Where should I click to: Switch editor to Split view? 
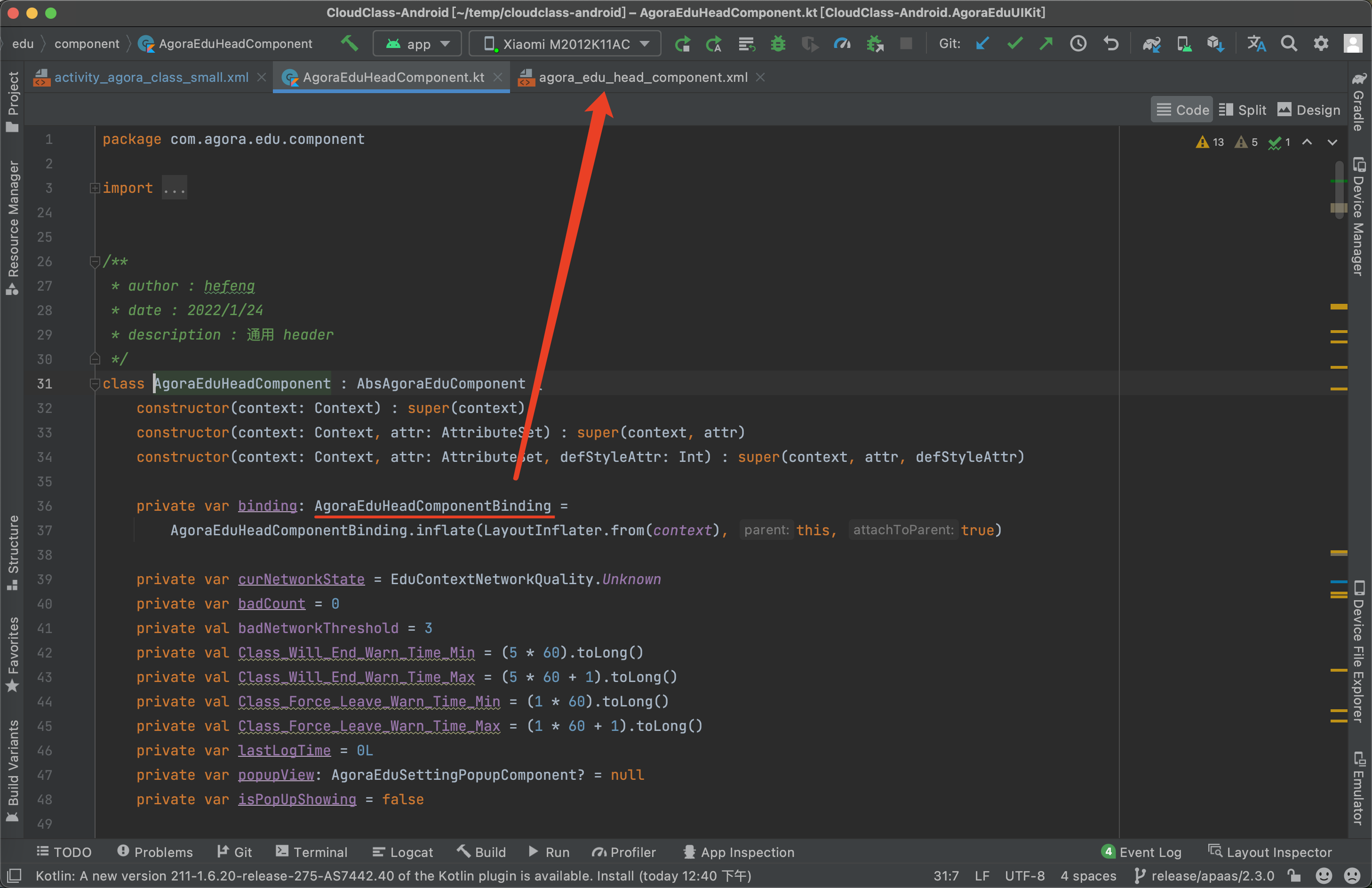tap(1242, 110)
